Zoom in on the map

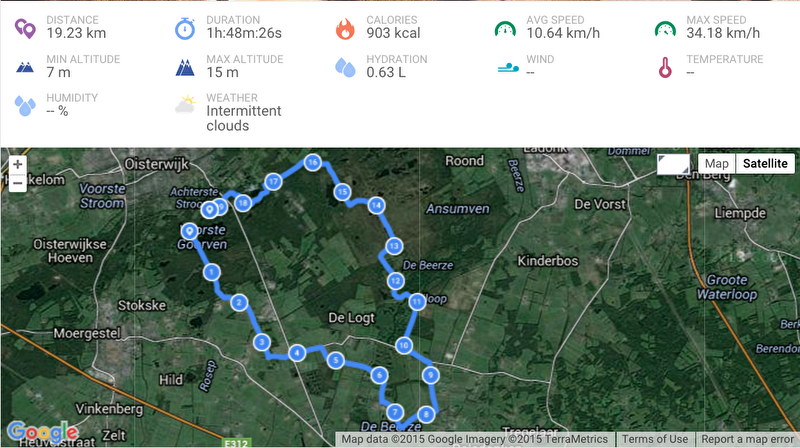(x=17, y=164)
